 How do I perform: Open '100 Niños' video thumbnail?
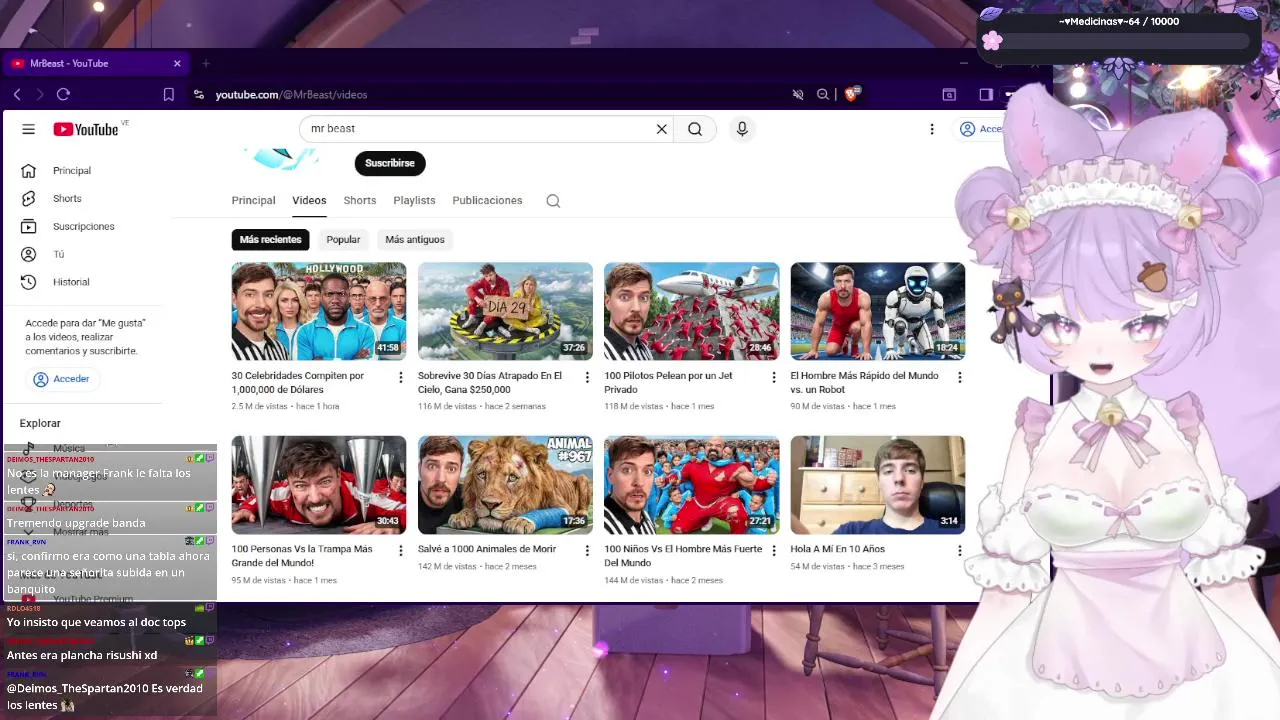[691, 485]
